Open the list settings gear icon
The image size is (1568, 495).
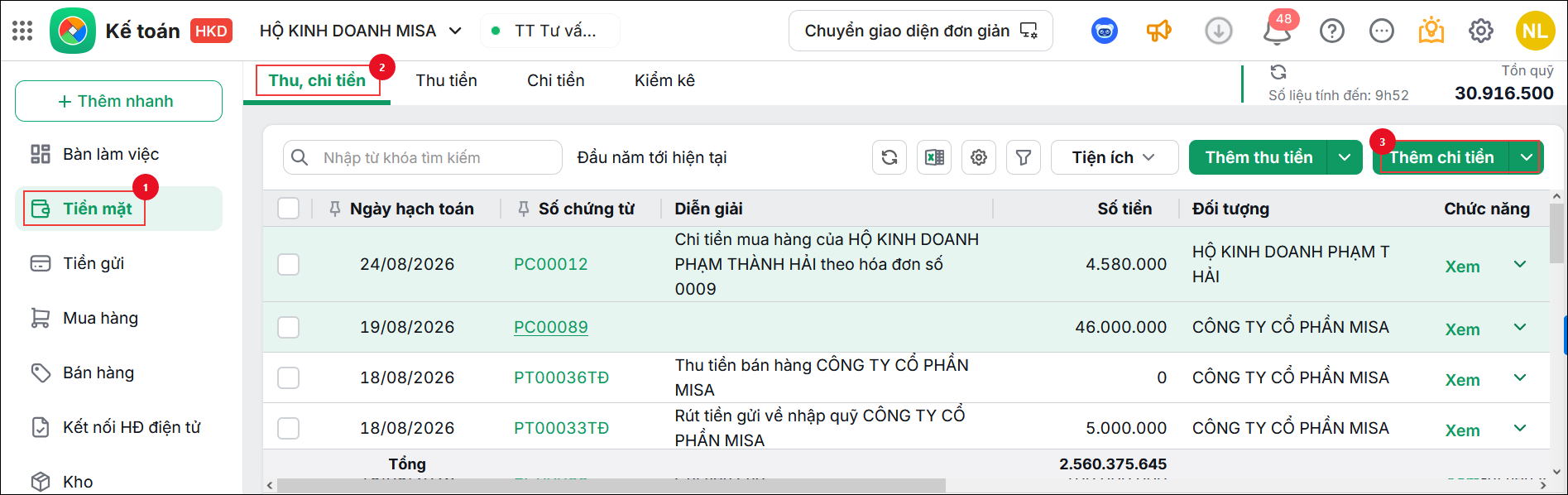tap(979, 157)
